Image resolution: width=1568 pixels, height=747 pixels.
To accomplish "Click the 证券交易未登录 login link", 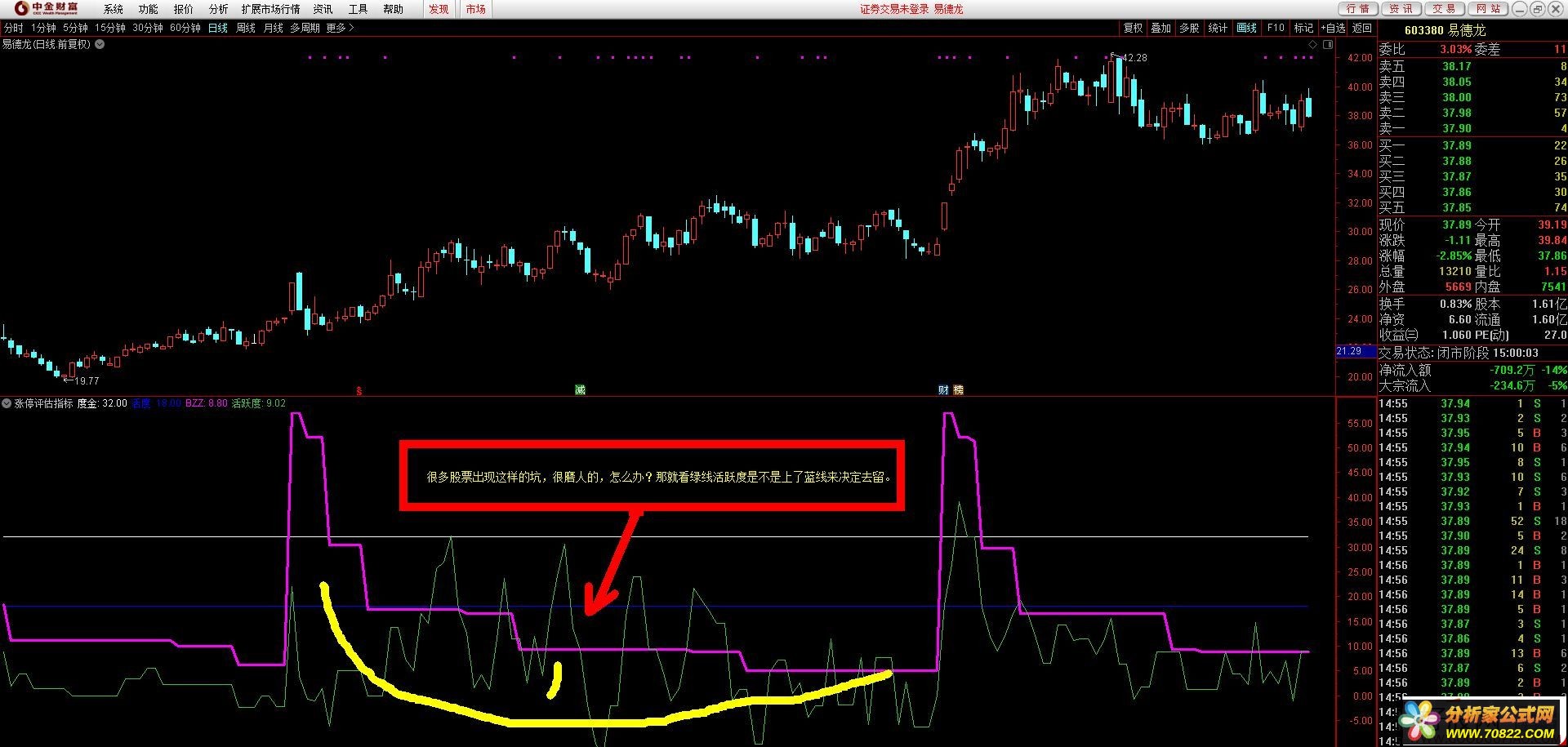I will 894,9.
